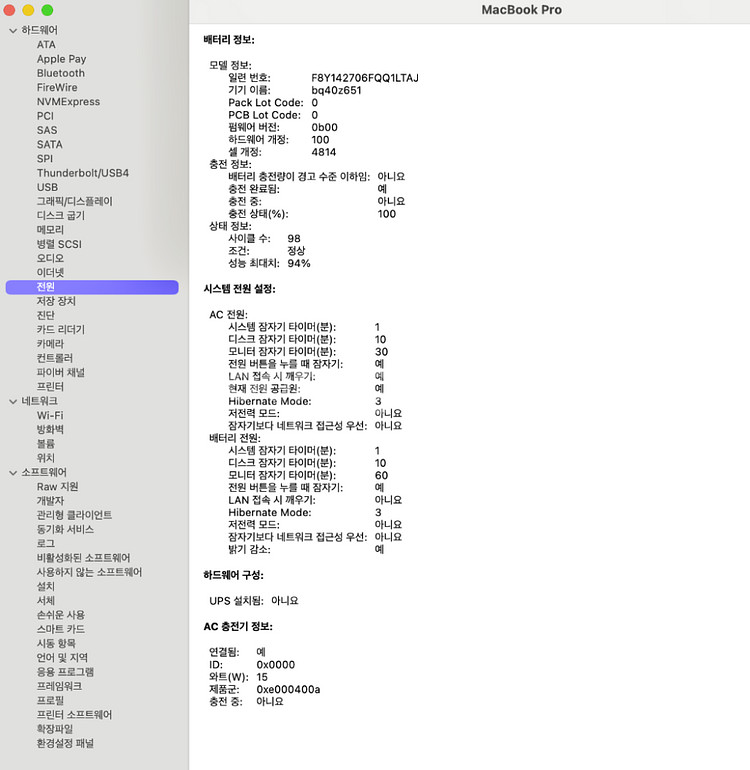Open 프로필 software entry
The image size is (750, 770).
click(x=50, y=700)
